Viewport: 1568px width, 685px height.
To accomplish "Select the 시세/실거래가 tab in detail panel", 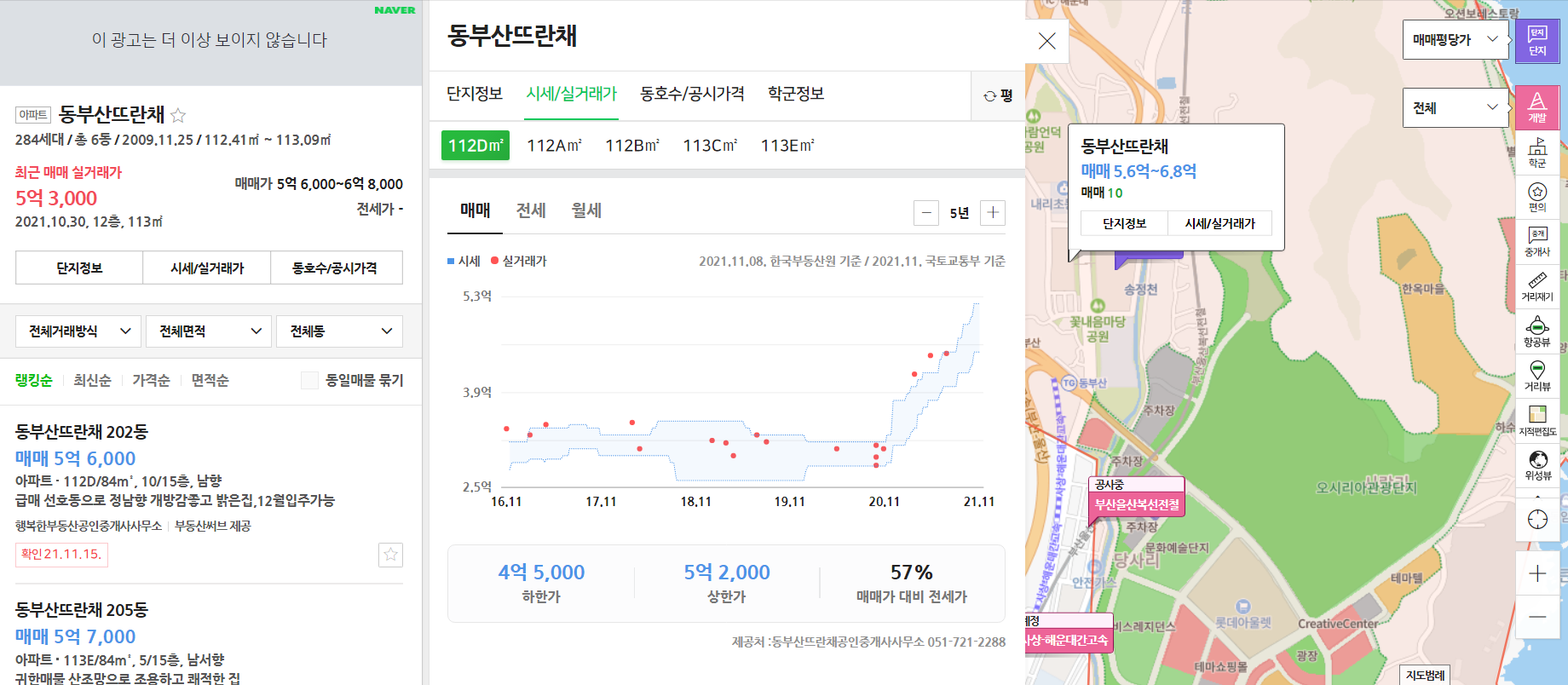I will click(x=572, y=94).
